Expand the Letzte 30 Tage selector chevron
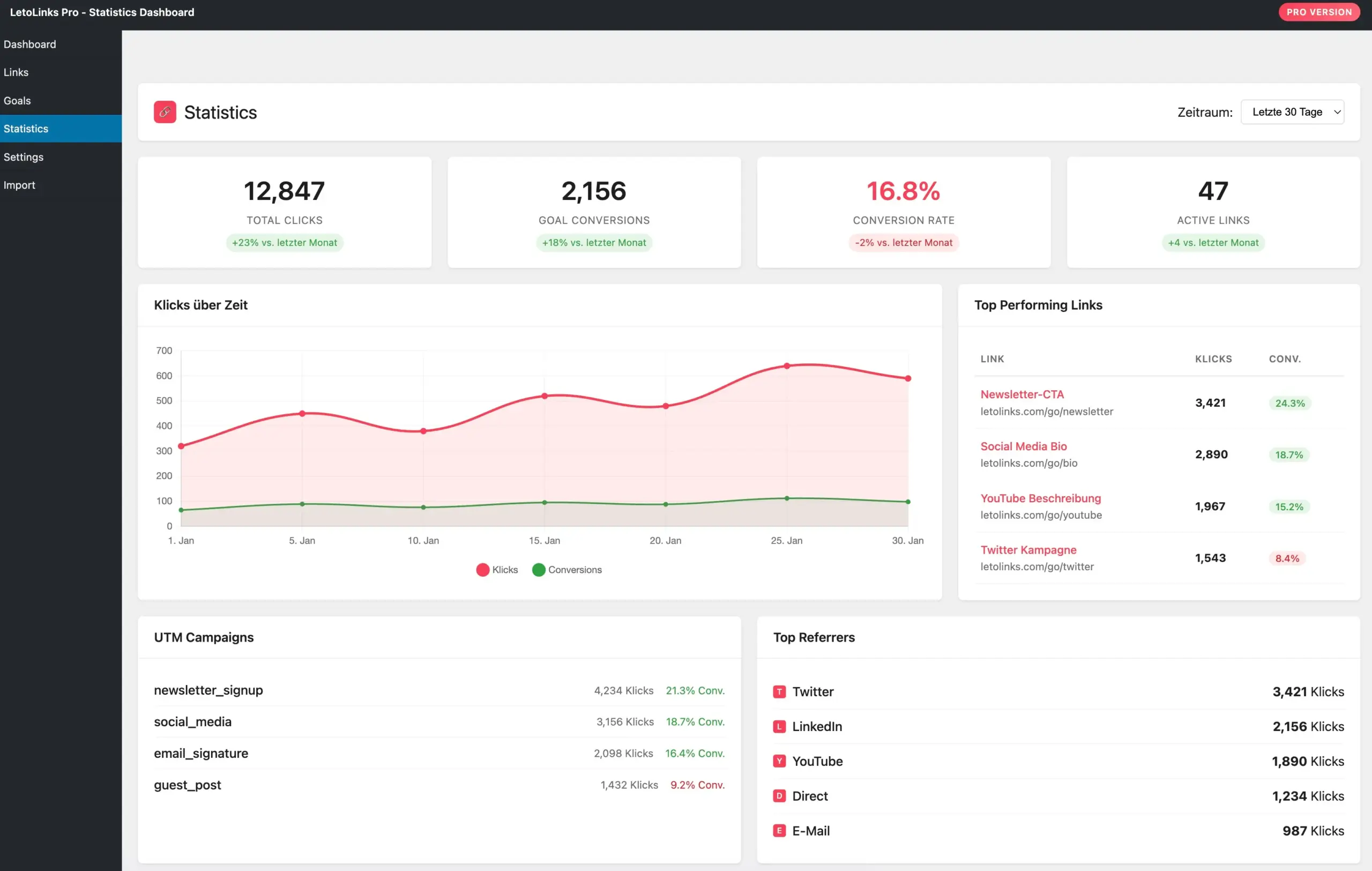1372x871 pixels. pos(1337,111)
